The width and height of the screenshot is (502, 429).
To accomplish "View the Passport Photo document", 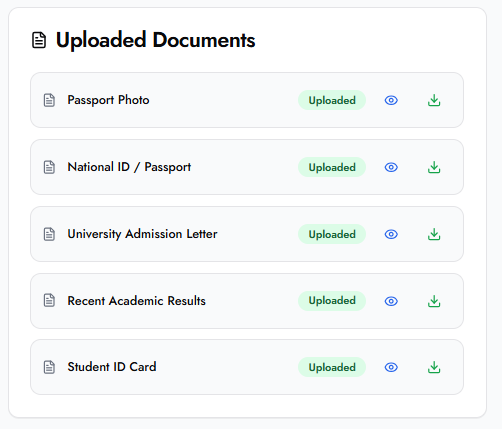I will pyautogui.click(x=391, y=100).
